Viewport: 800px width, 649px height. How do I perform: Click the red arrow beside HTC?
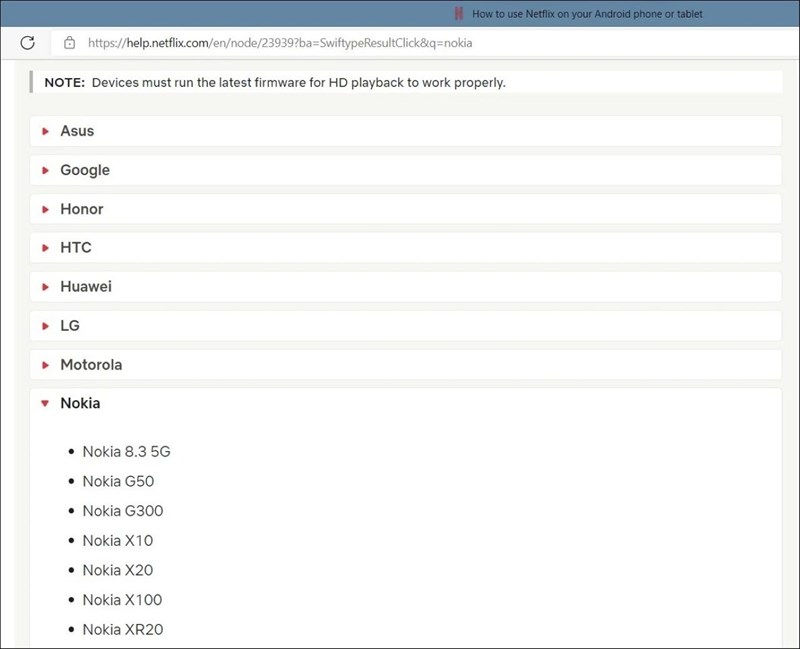coord(45,248)
